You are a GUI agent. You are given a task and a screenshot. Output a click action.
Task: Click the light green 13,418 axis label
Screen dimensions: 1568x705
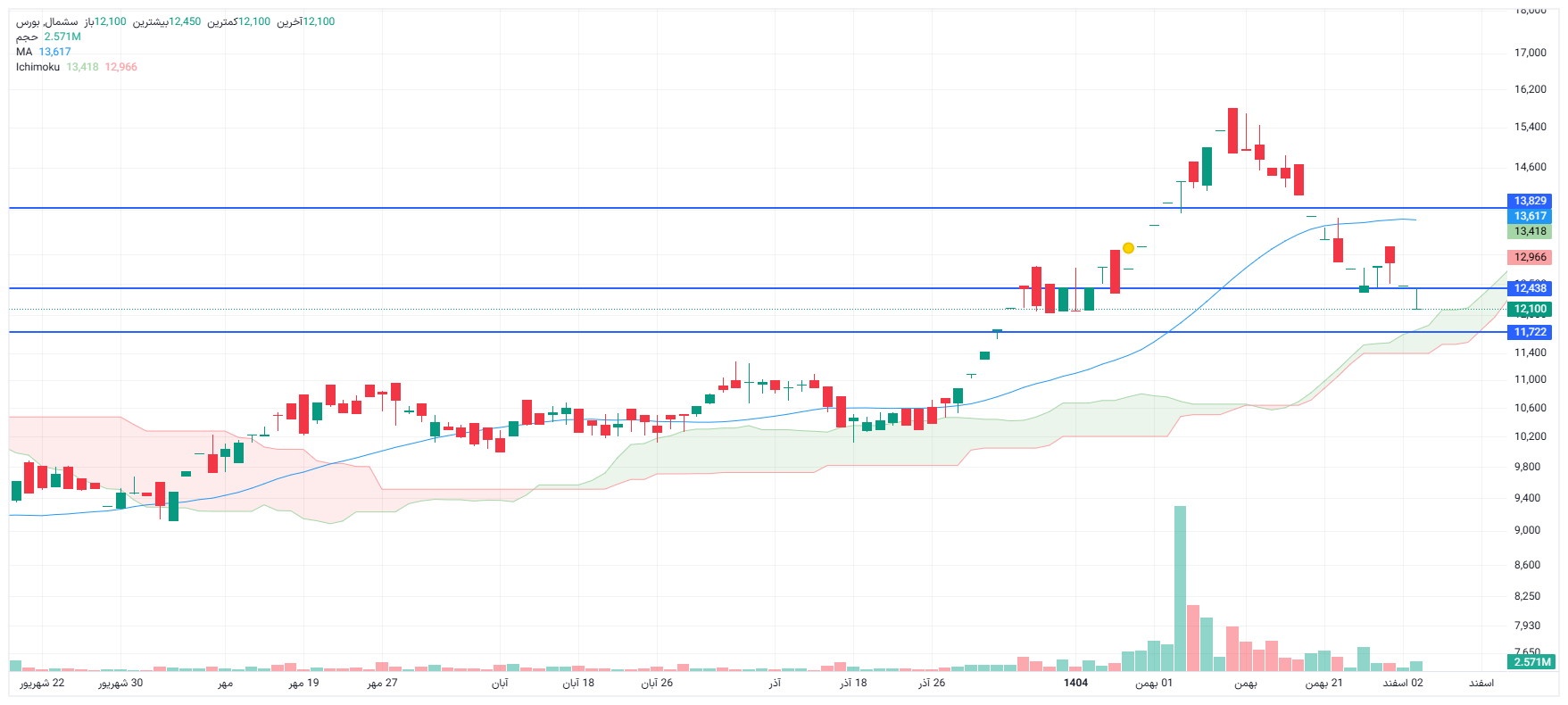(1530, 231)
